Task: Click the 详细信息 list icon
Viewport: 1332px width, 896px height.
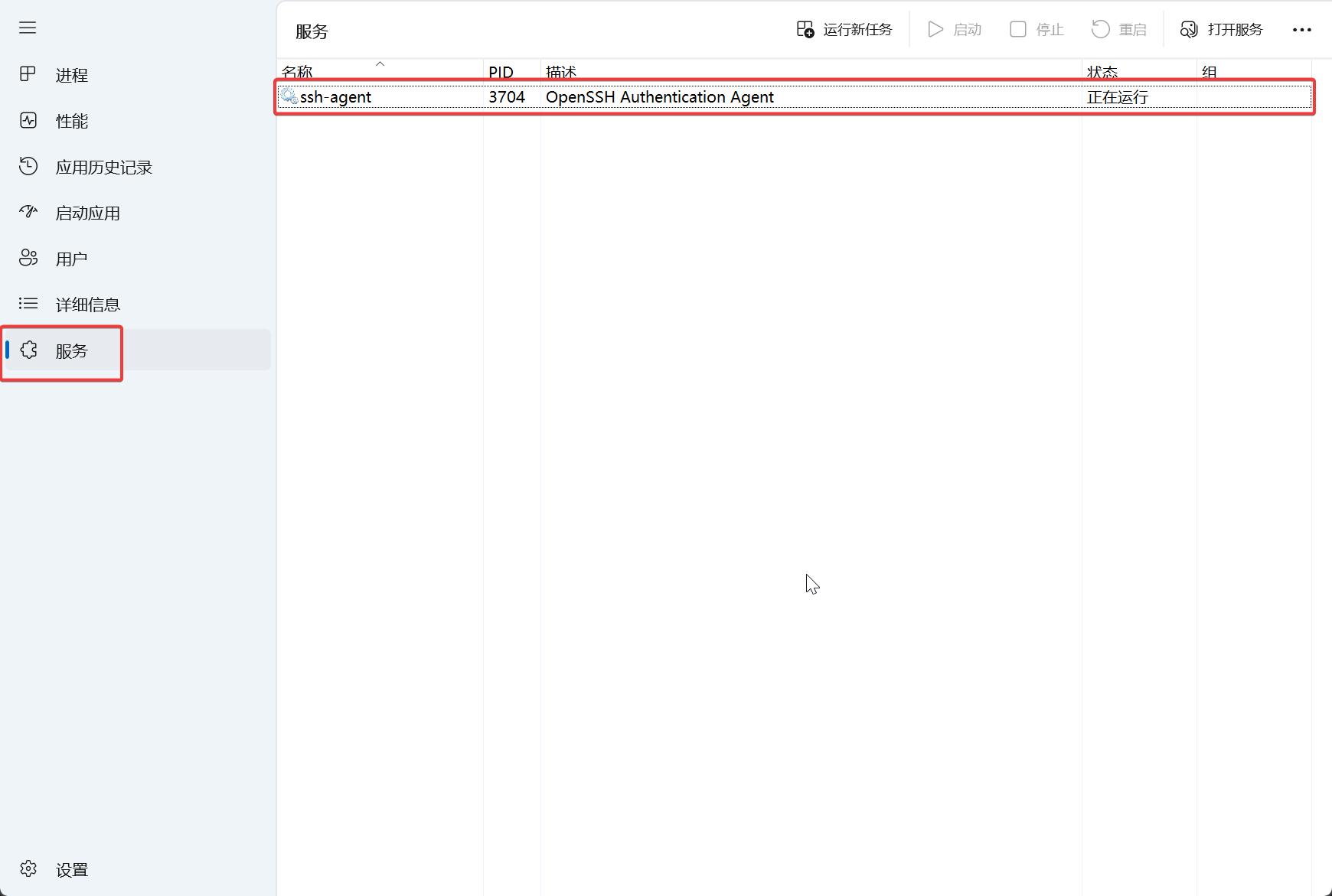Action: pos(28,305)
